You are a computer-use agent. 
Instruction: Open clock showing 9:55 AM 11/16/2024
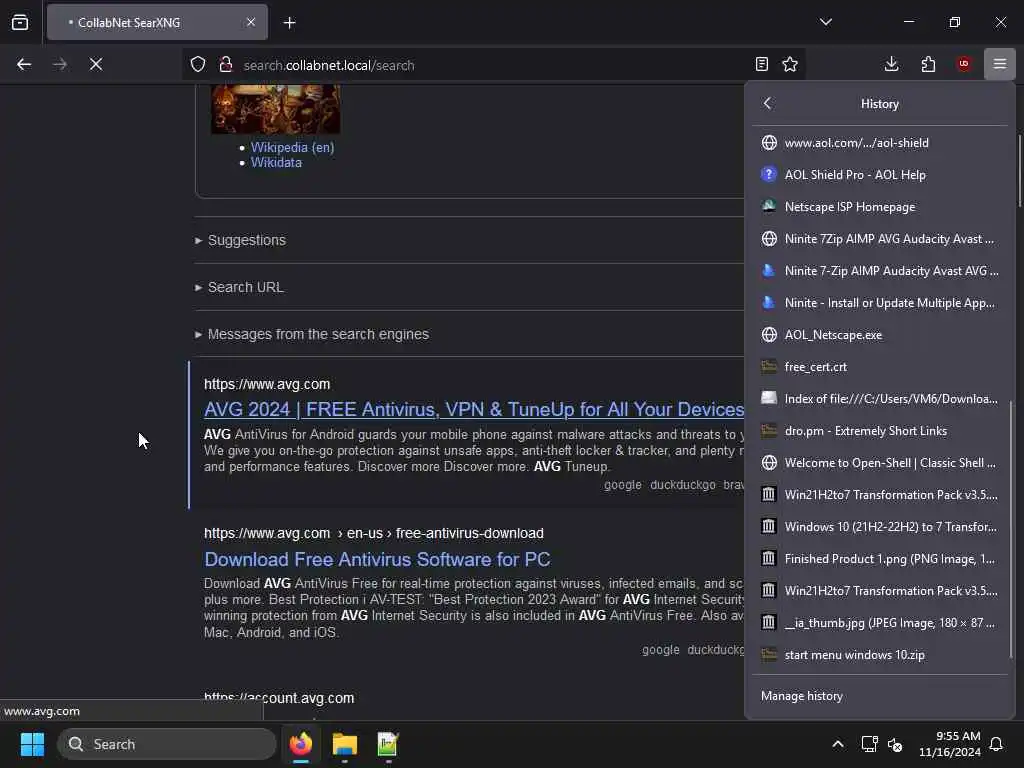point(950,744)
